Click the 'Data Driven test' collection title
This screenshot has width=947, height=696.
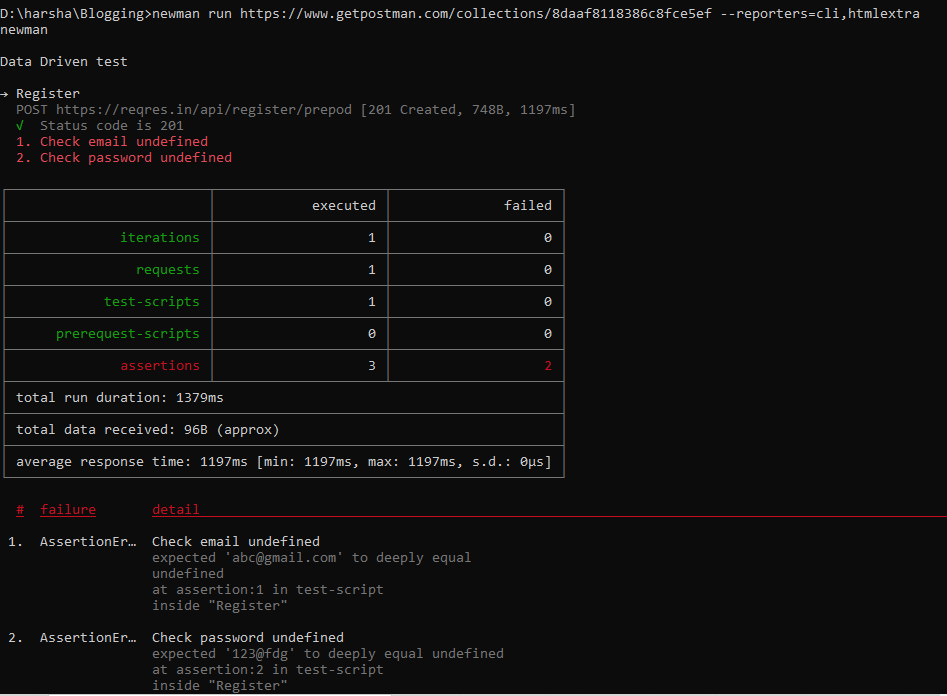click(x=63, y=62)
